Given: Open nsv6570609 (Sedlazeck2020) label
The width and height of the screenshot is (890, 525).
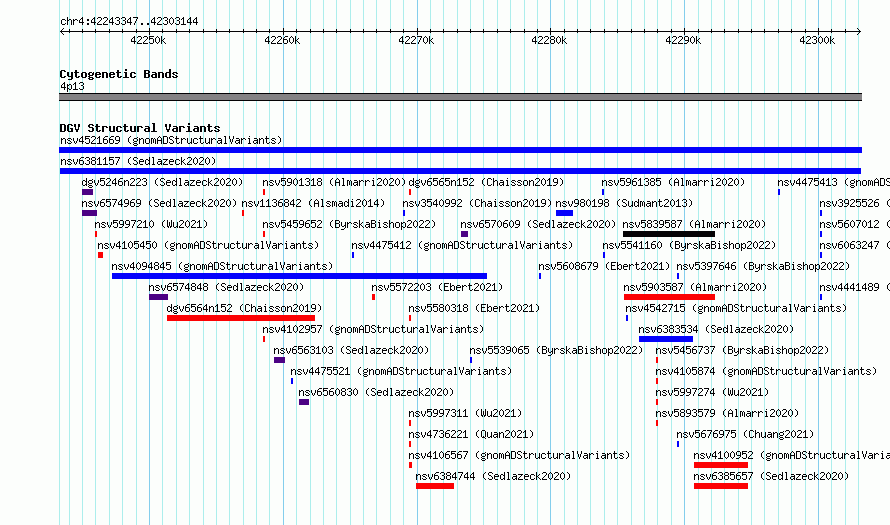Looking at the screenshot, I should (538, 224).
